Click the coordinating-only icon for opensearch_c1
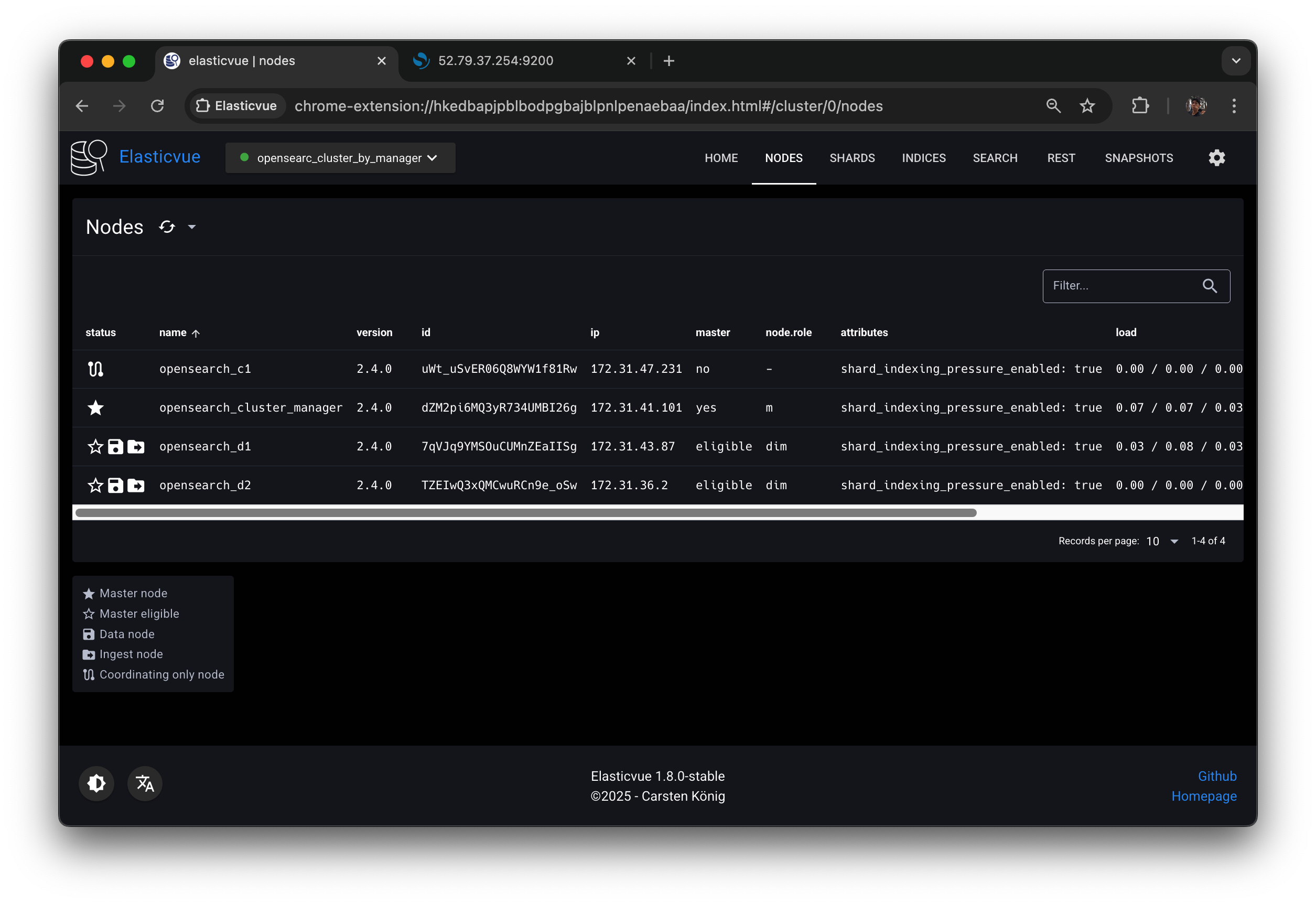The height and width of the screenshot is (904, 1316). pyautogui.click(x=95, y=369)
